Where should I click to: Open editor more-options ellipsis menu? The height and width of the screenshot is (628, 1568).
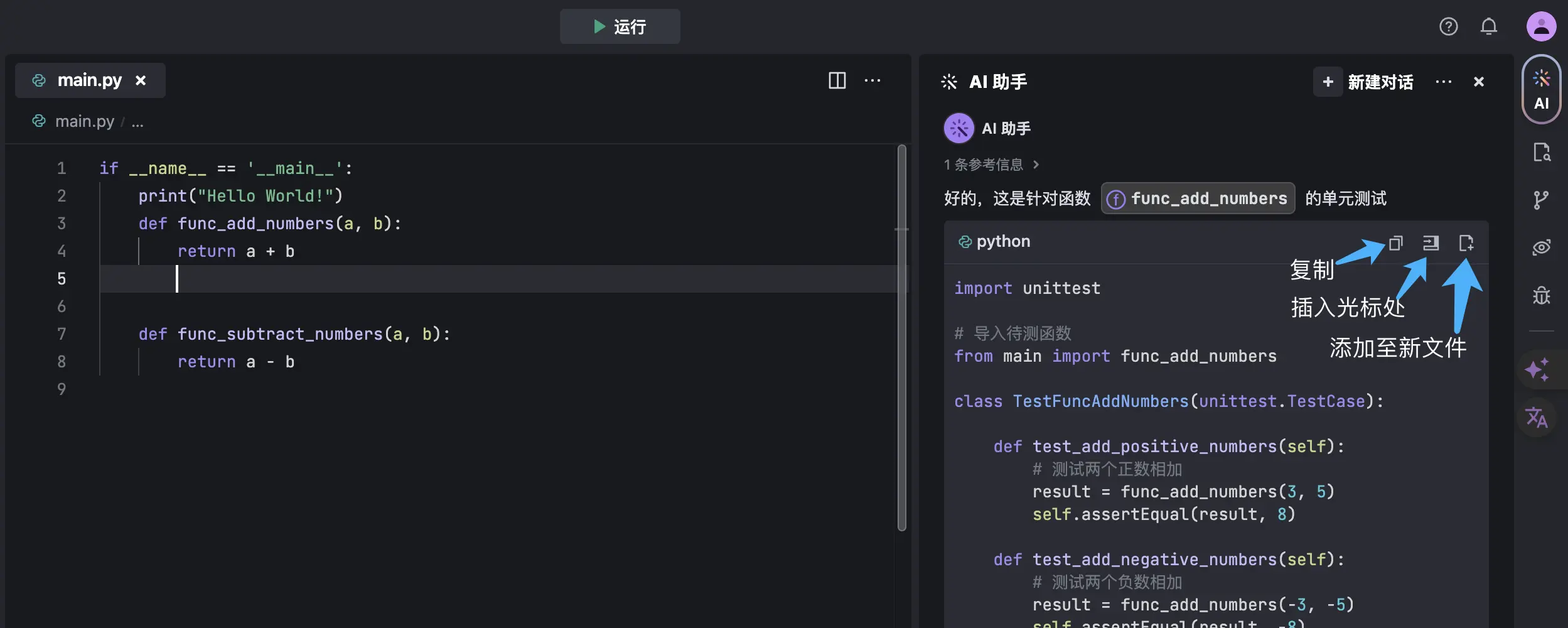click(x=873, y=80)
